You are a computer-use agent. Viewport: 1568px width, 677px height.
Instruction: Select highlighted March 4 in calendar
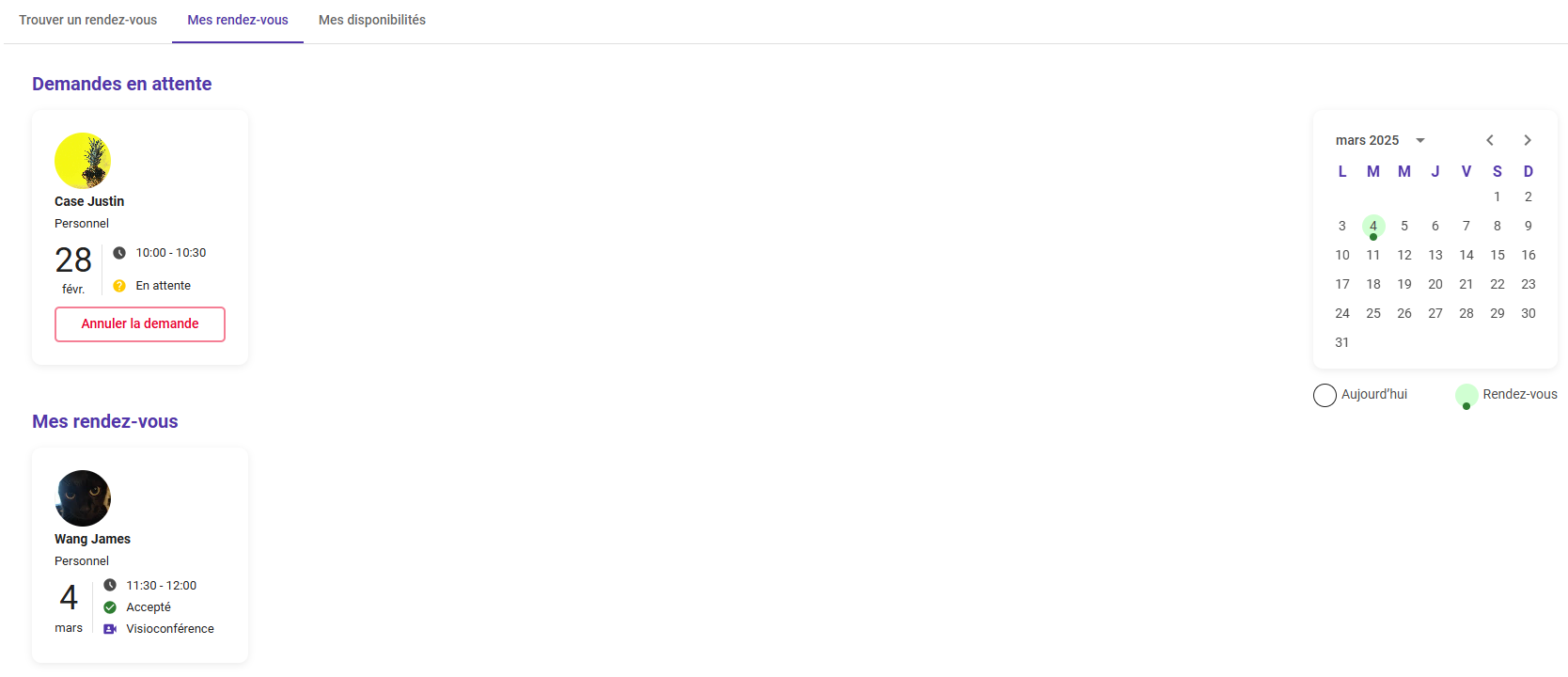click(1373, 226)
